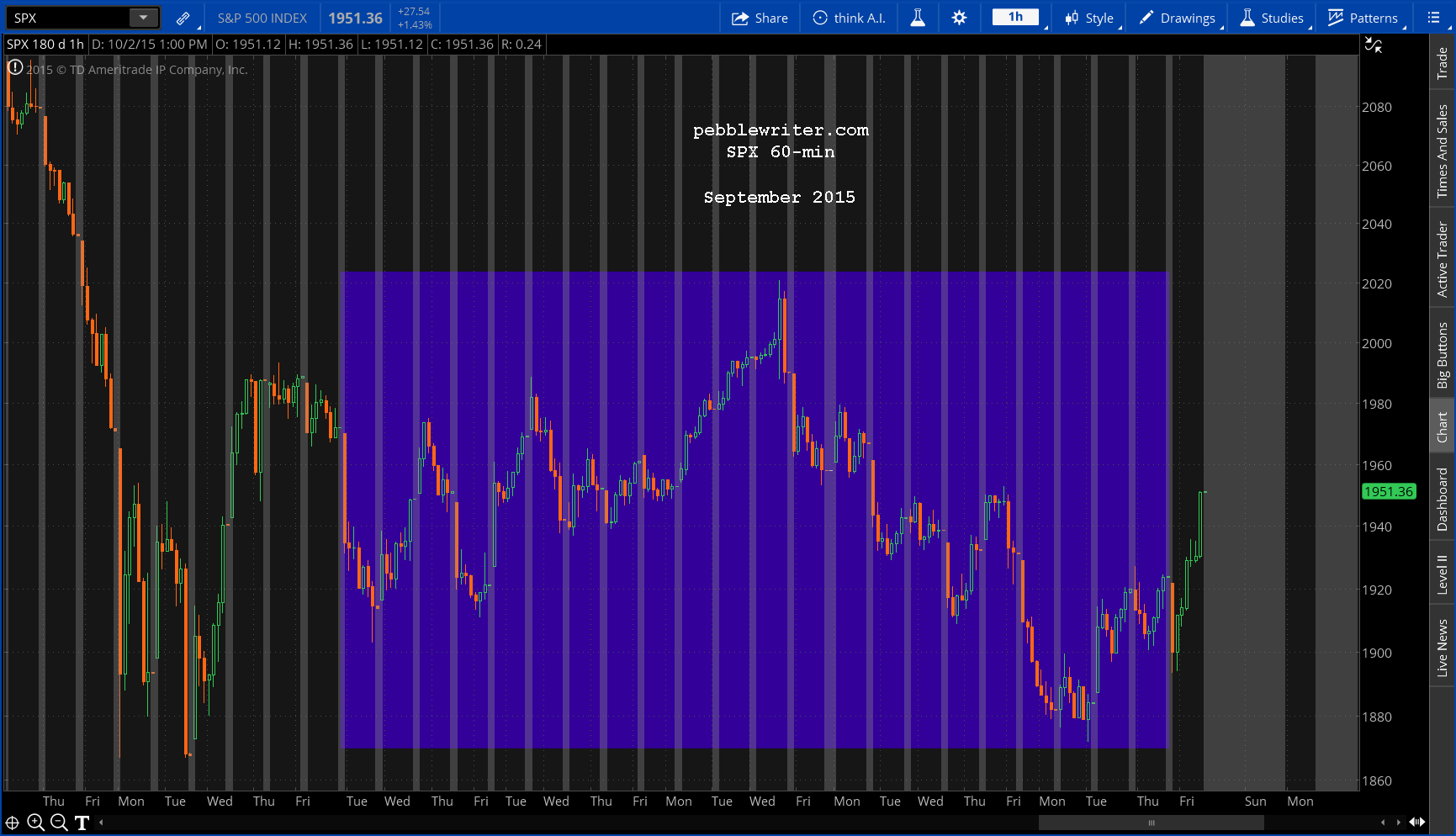Viewport: 1456px width, 836px height.
Task: Open the flask quick study icon
Action: [x=918, y=18]
